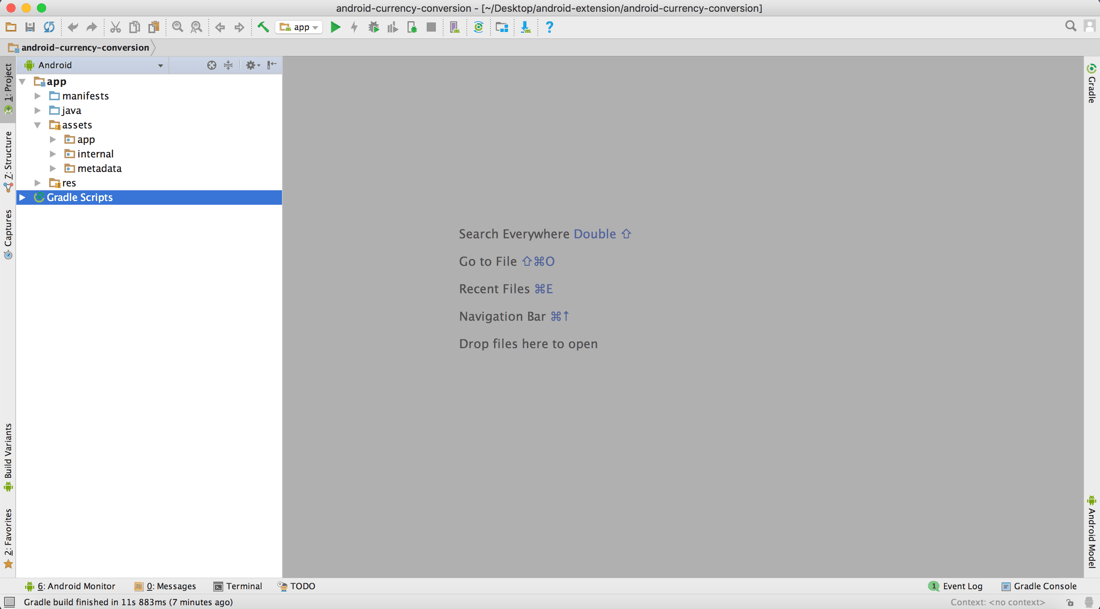Hide the Project panel
Image resolution: width=1100 pixels, height=609 pixels.
tap(271, 65)
